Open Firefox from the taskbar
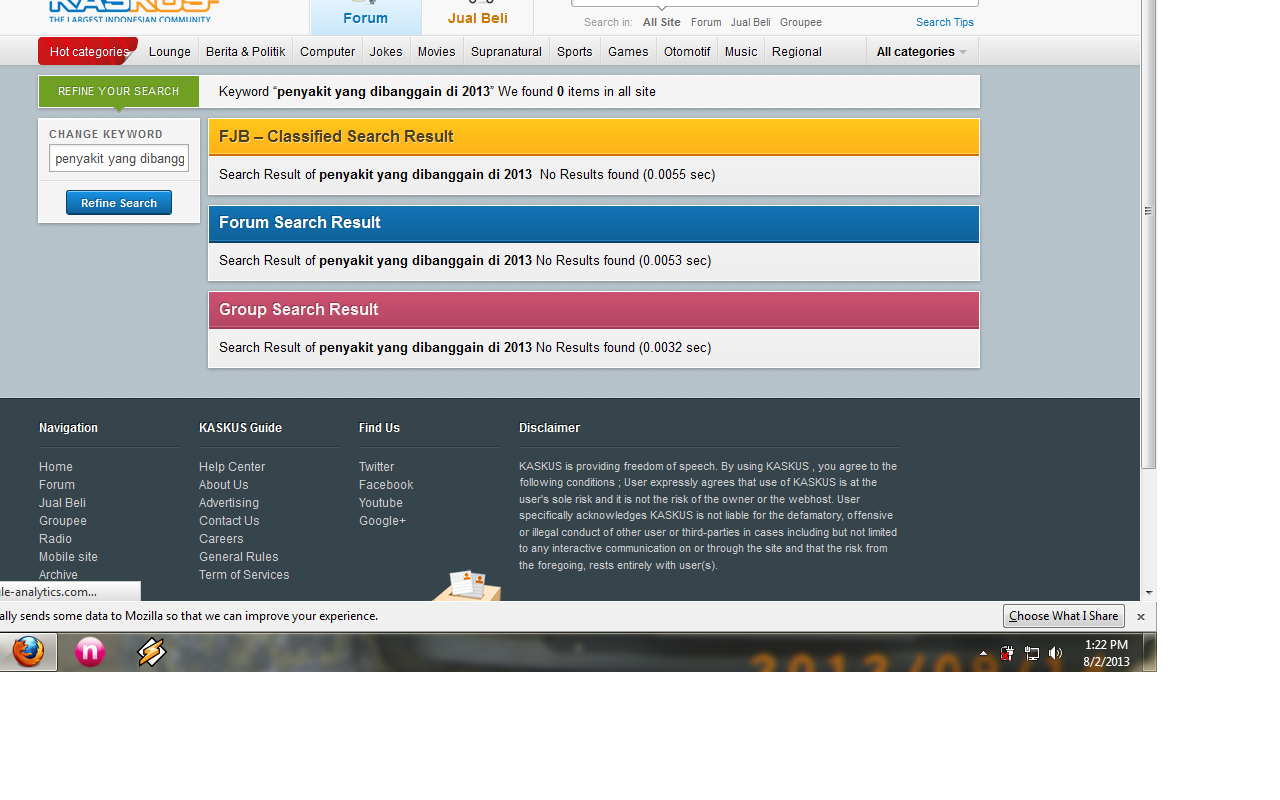 click(28, 652)
